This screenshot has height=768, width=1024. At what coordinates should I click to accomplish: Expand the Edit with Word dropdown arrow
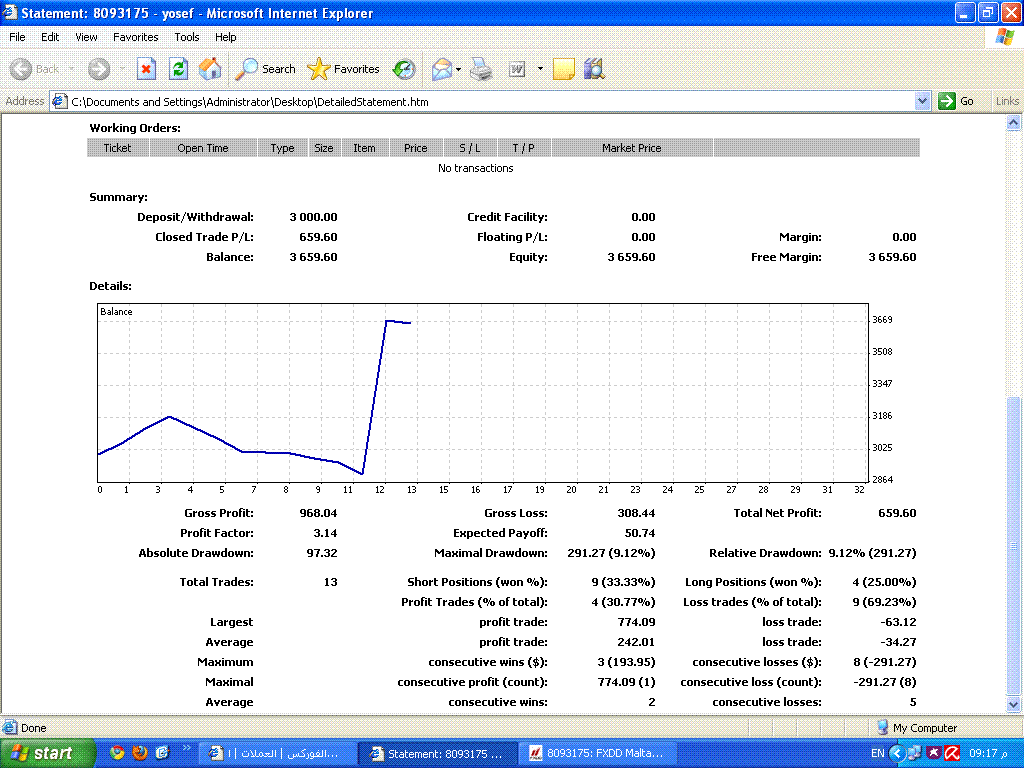point(540,69)
